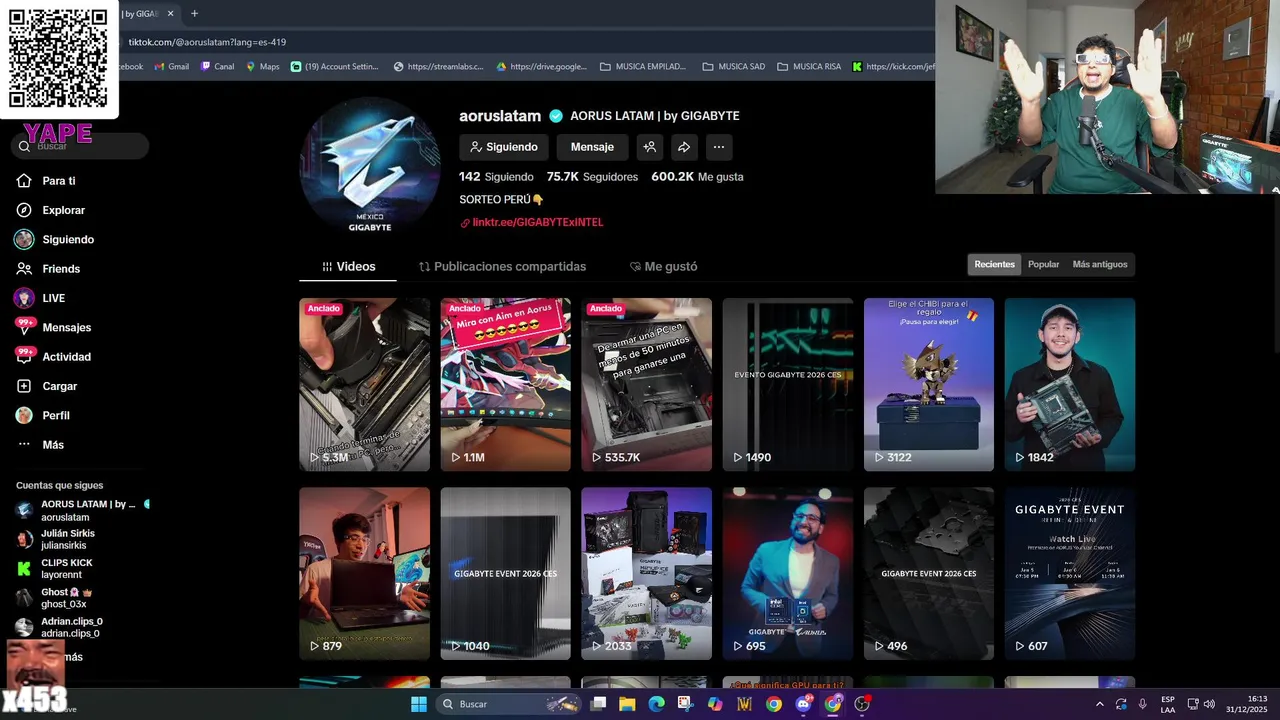Image resolution: width=1280 pixels, height=720 pixels.
Task: Click the aoruslatam profile avatar
Action: (370, 167)
